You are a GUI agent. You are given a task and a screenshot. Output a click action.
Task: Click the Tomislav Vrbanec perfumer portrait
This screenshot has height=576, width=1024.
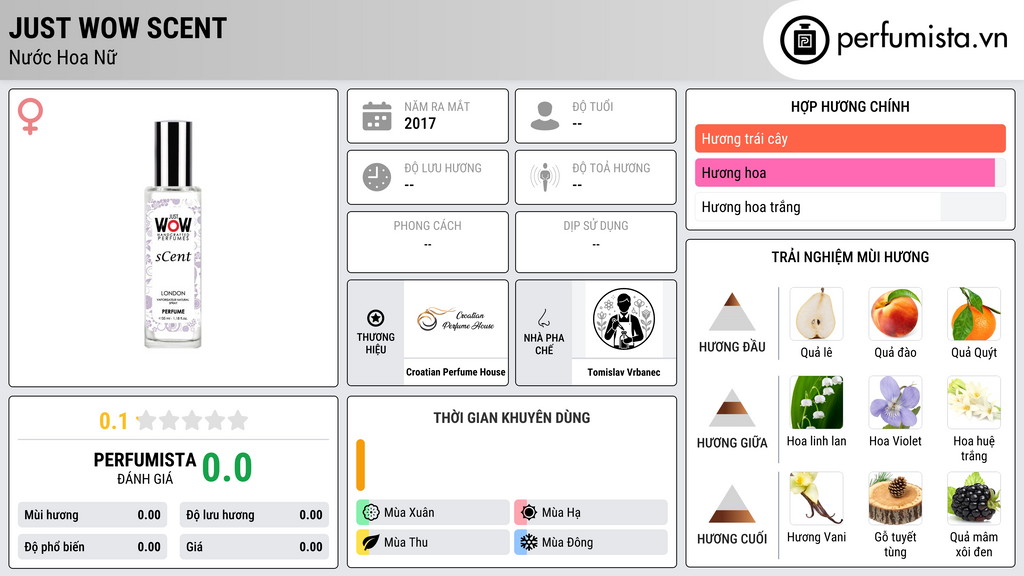pyautogui.click(x=624, y=319)
